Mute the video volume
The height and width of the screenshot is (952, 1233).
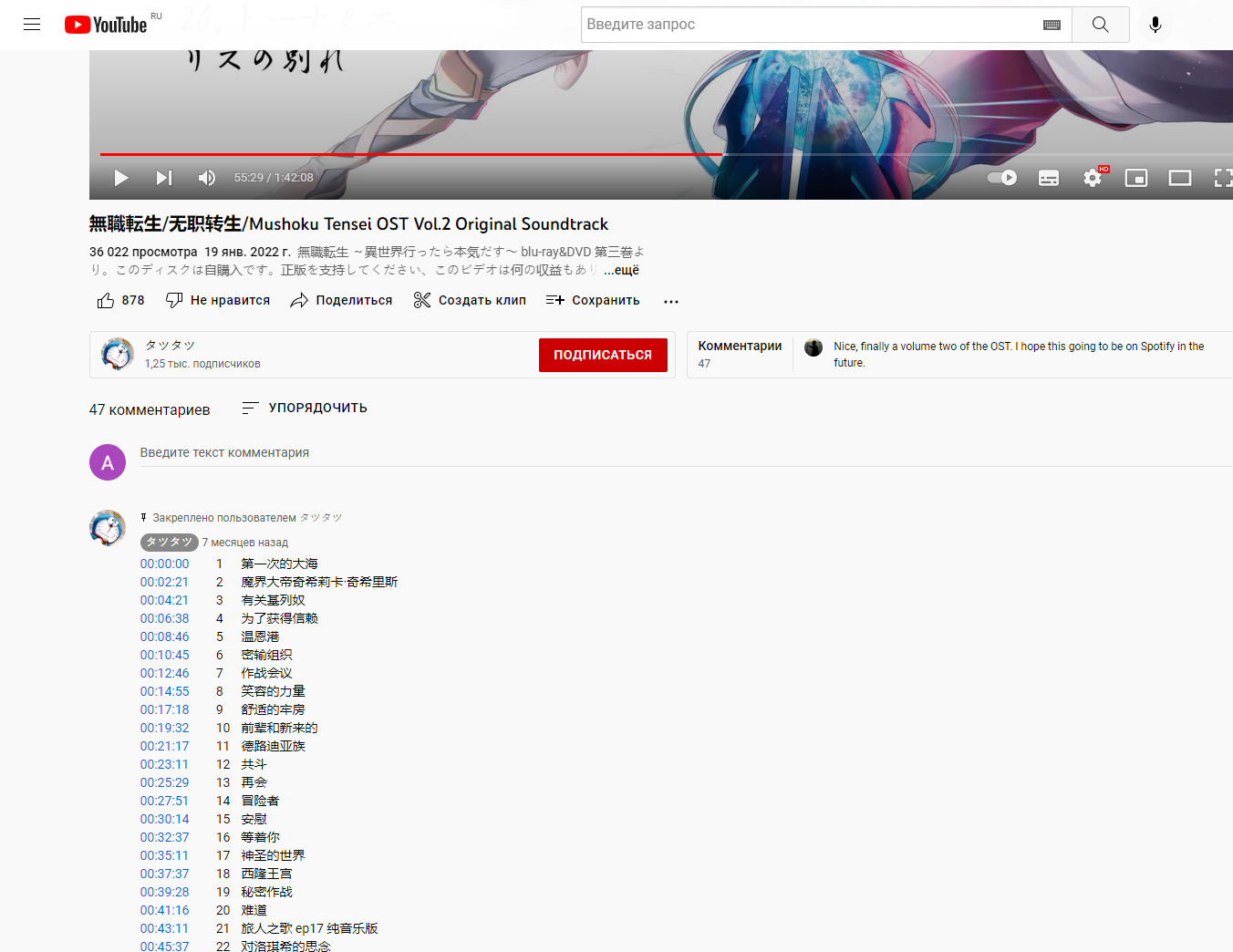(207, 178)
